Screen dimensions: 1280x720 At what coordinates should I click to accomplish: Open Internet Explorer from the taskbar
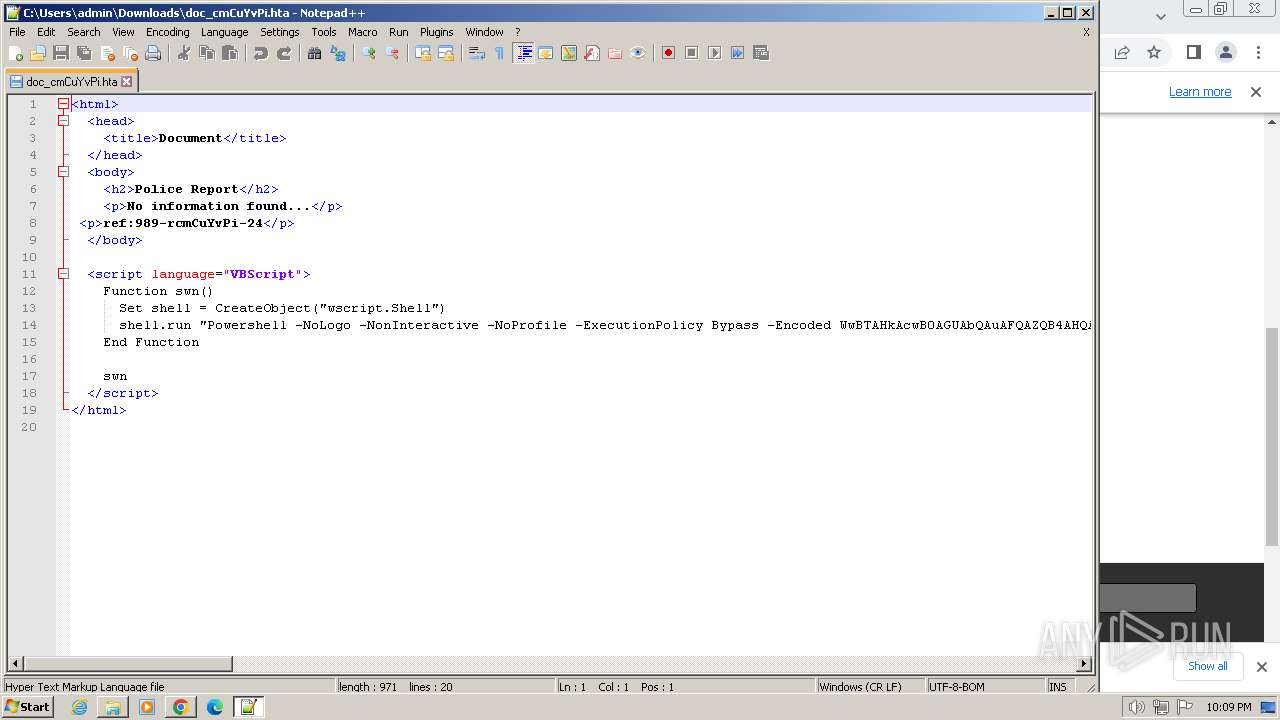tap(79, 707)
